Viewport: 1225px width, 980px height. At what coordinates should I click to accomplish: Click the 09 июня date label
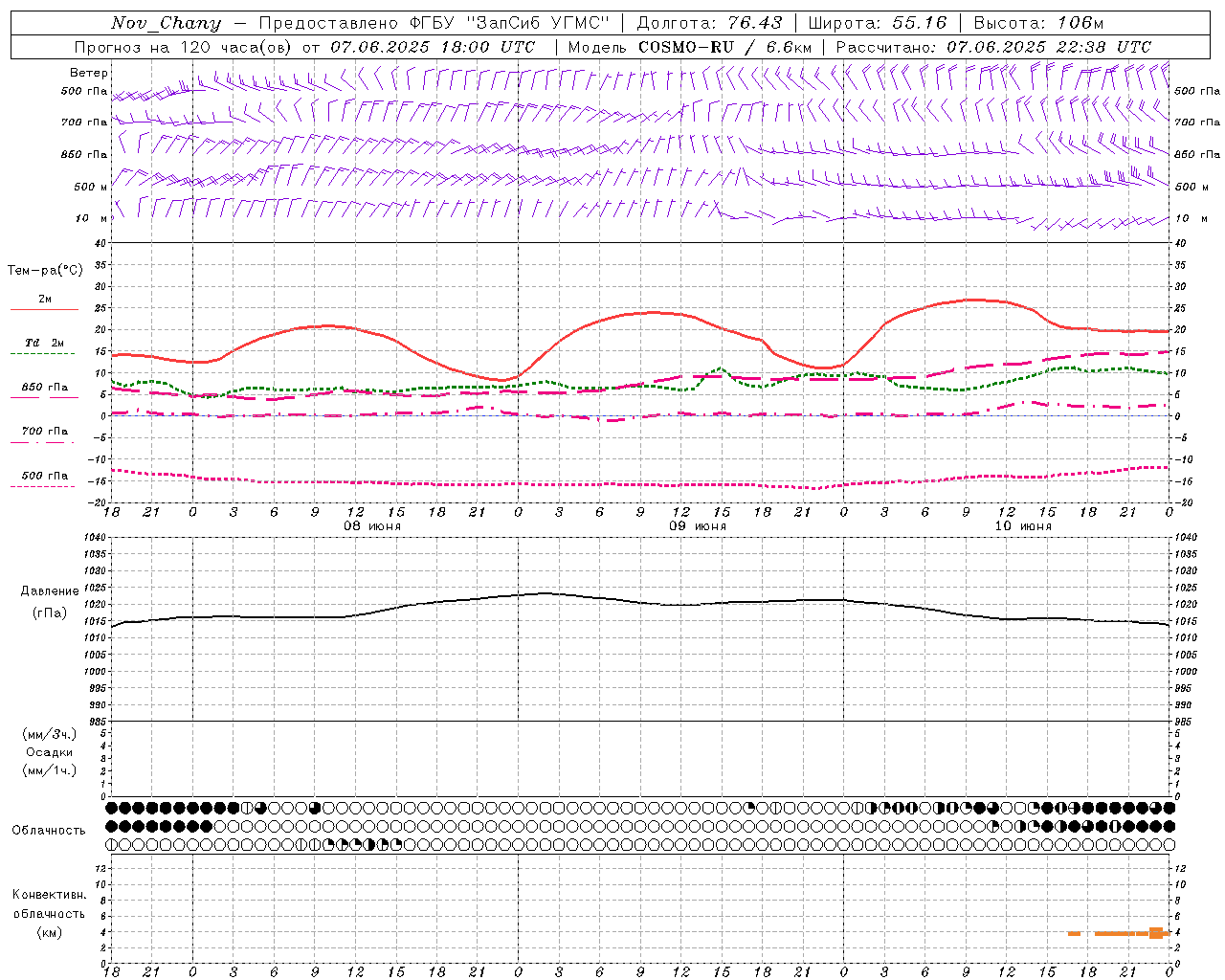pos(698,526)
